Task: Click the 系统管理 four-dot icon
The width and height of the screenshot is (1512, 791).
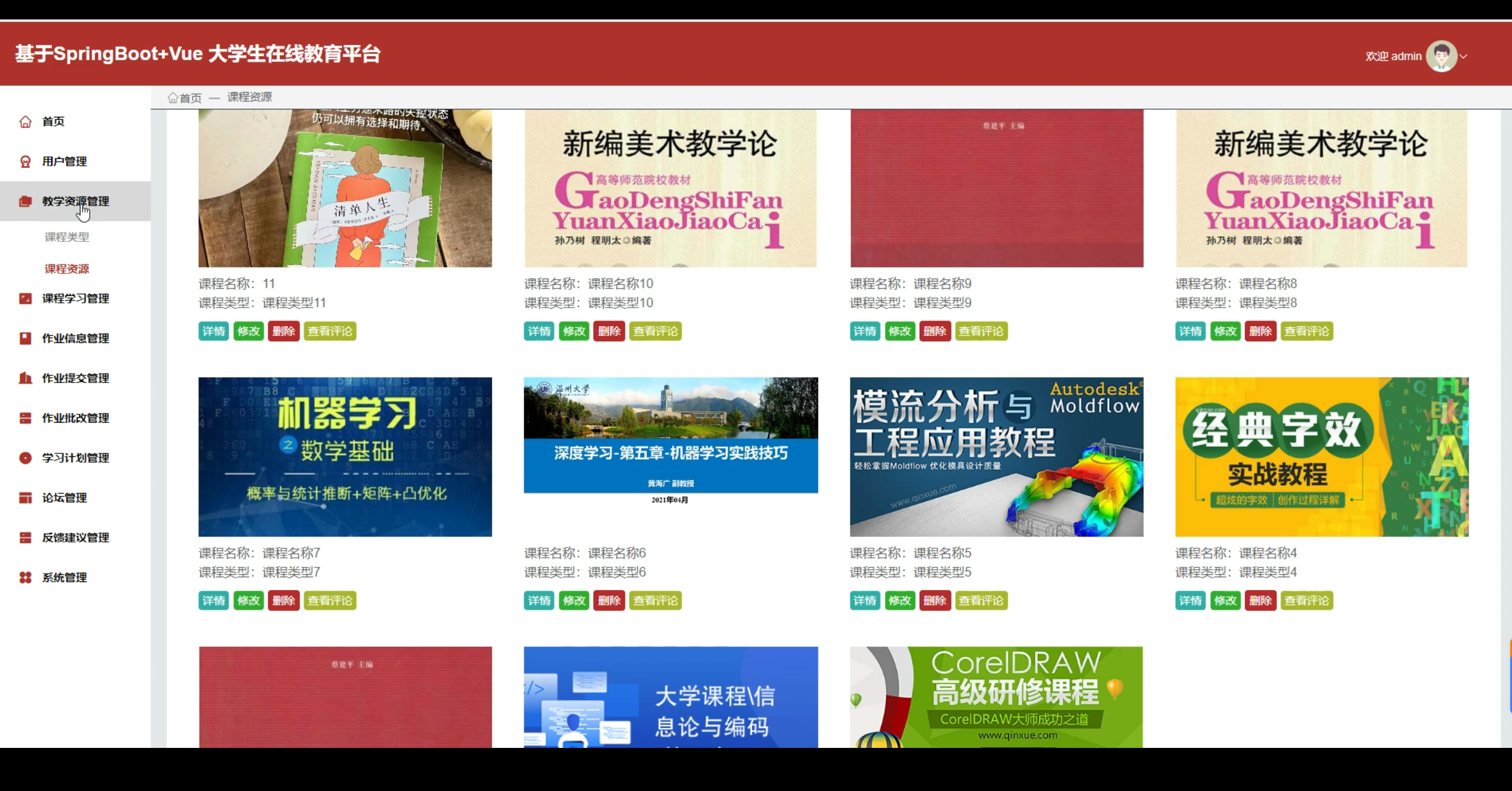Action: point(25,577)
